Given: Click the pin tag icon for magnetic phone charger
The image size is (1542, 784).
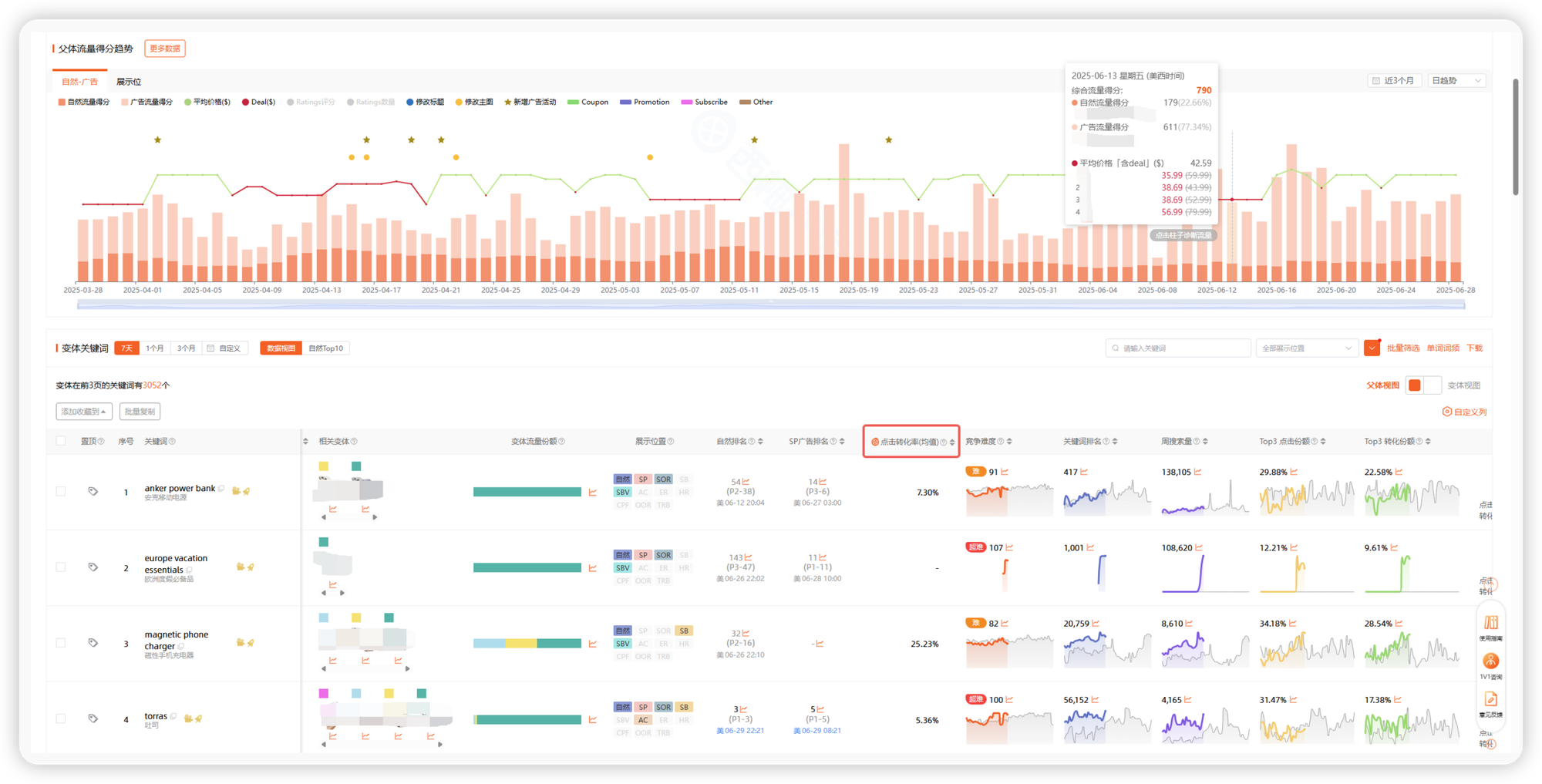Looking at the screenshot, I should point(93,643).
